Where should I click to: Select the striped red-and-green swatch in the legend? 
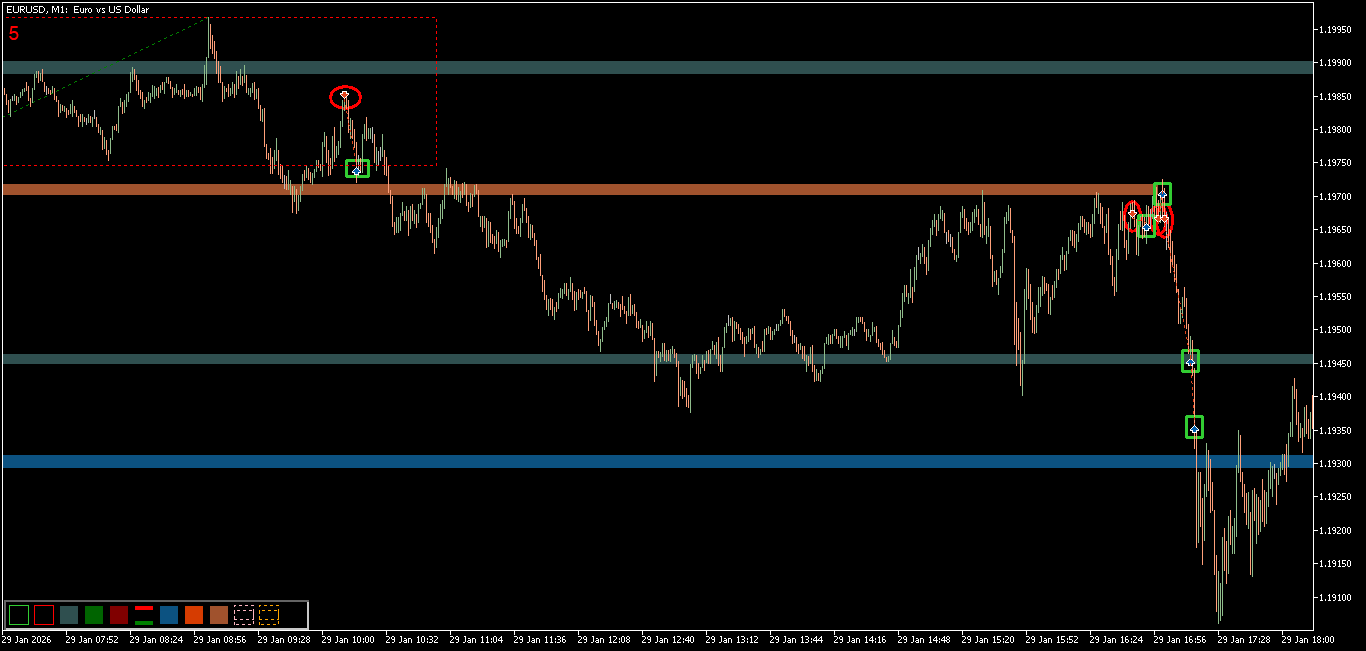143,616
